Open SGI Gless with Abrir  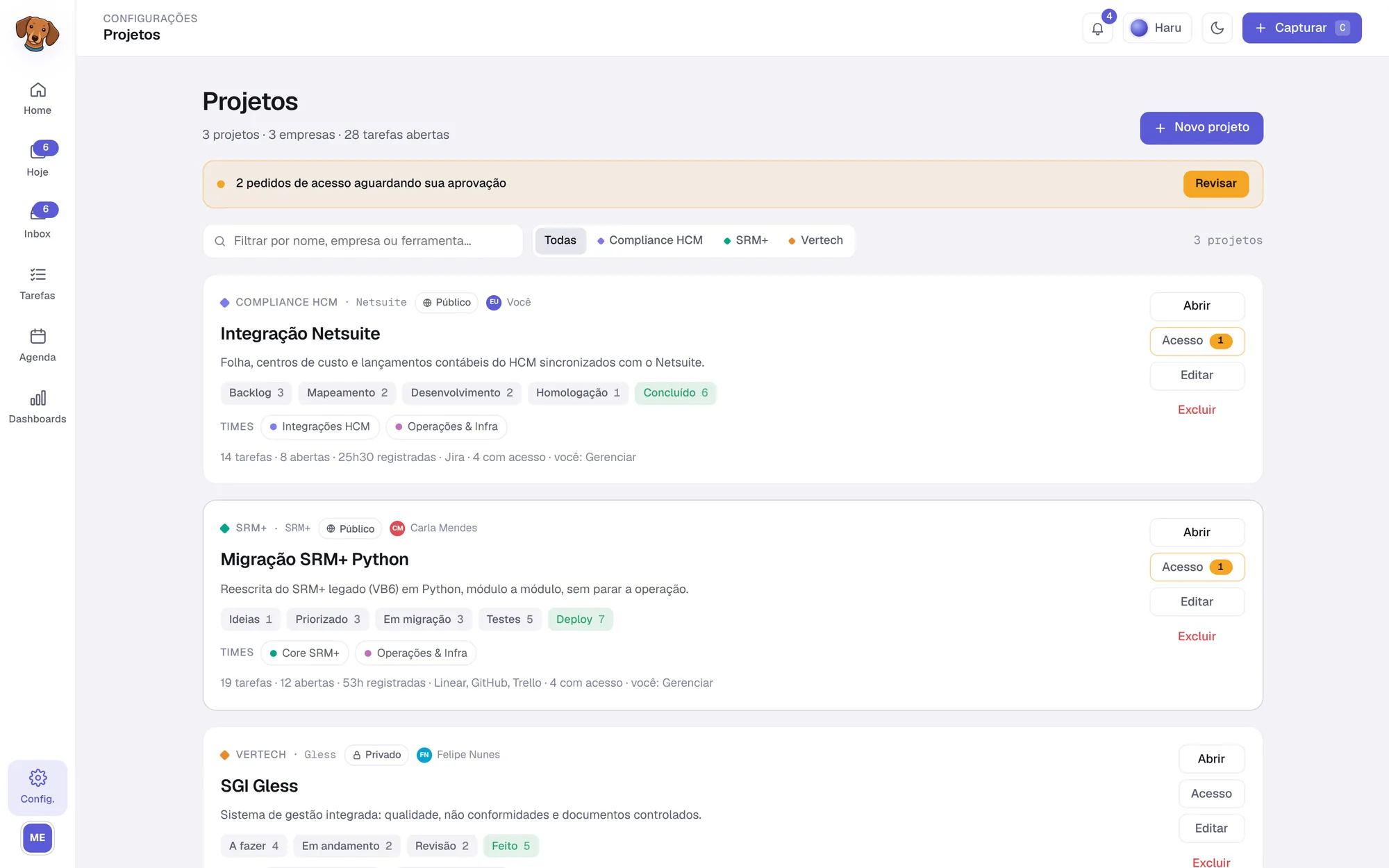pyautogui.click(x=1211, y=759)
